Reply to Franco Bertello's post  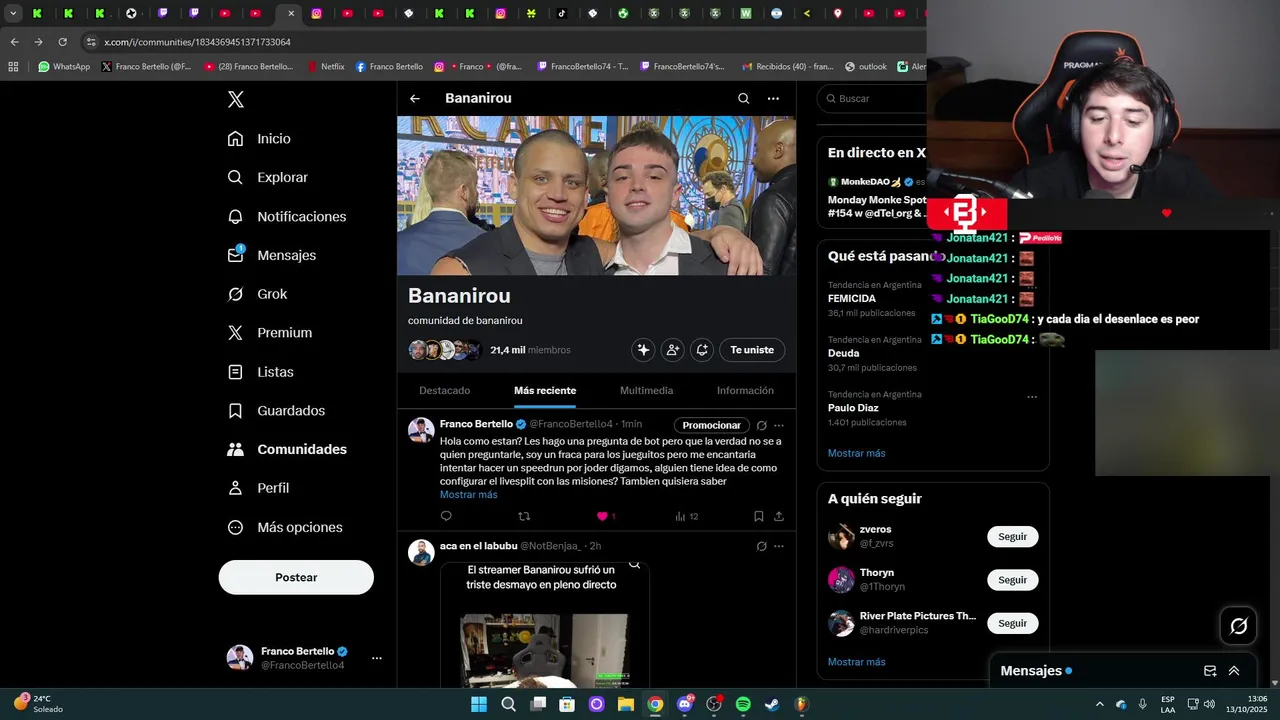(x=446, y=516)
